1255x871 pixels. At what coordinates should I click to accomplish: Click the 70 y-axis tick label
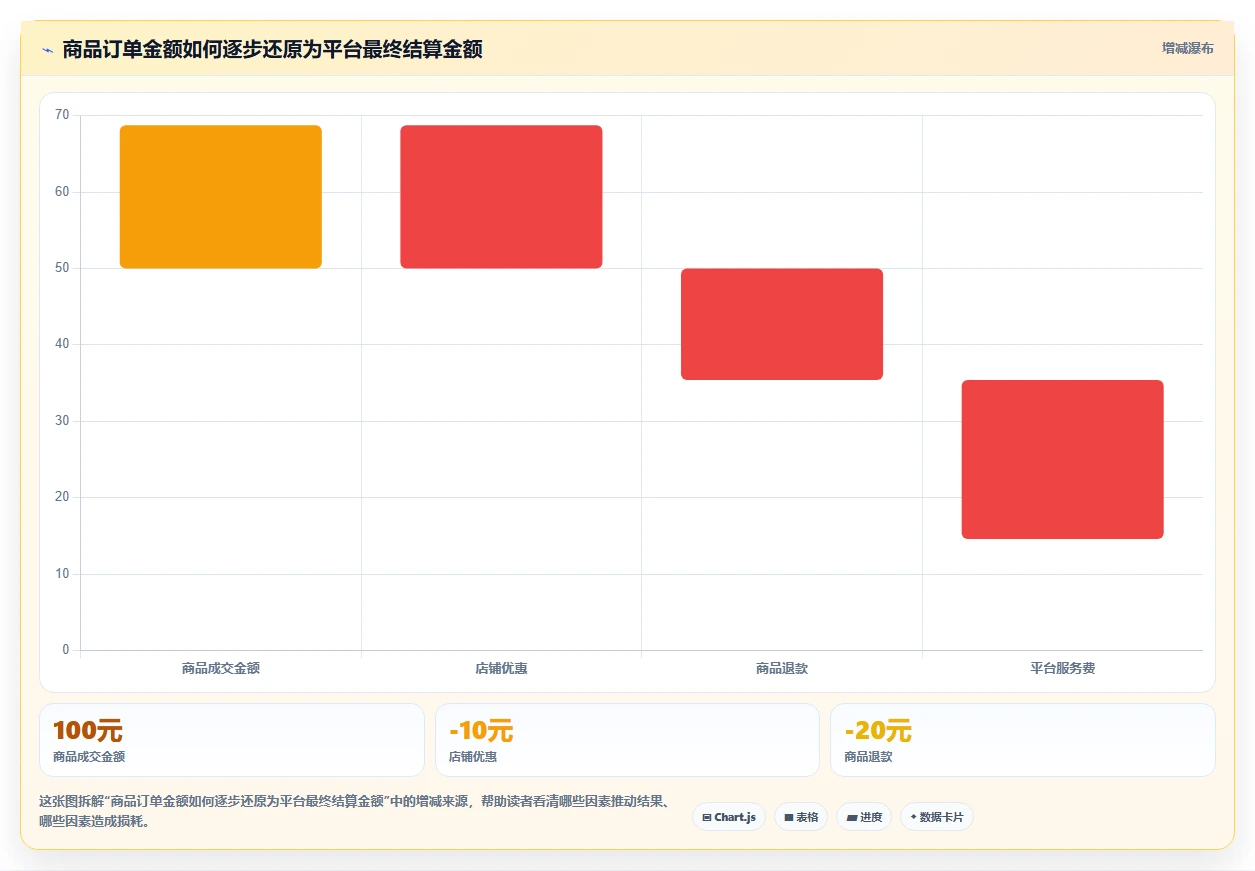pyautogui.click(x=62, y=115)
